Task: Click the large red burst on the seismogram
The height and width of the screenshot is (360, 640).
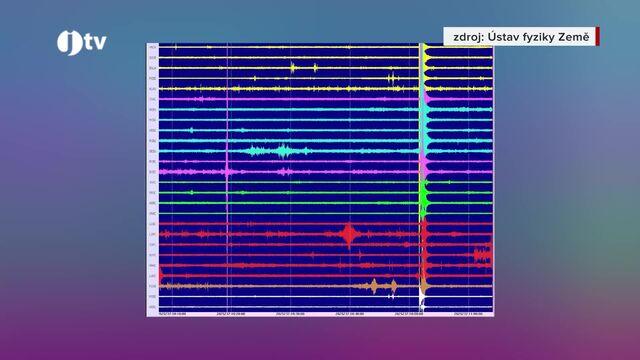Action: click(x=349, y=234)
